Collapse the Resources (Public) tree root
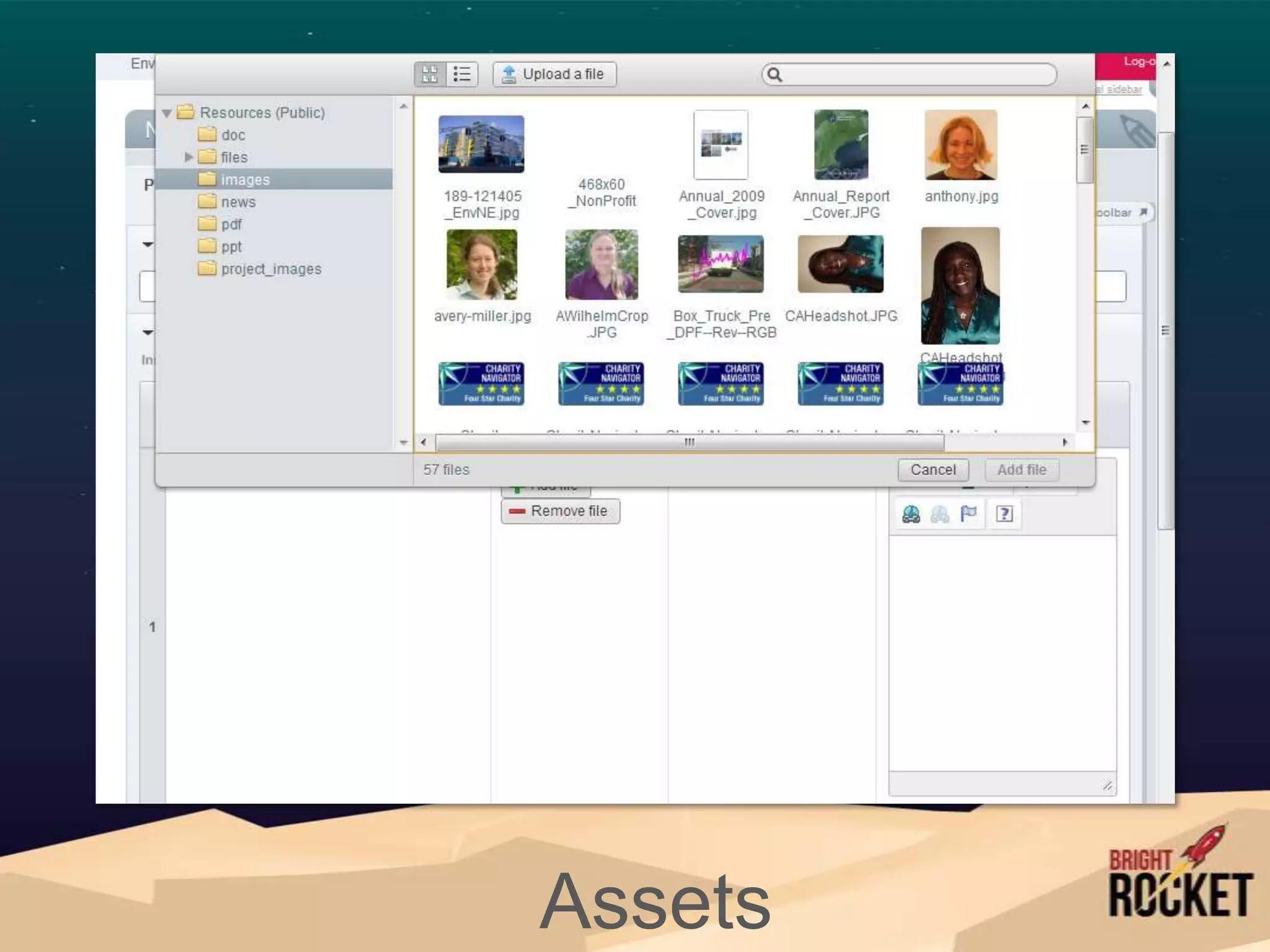 point(166,113)
